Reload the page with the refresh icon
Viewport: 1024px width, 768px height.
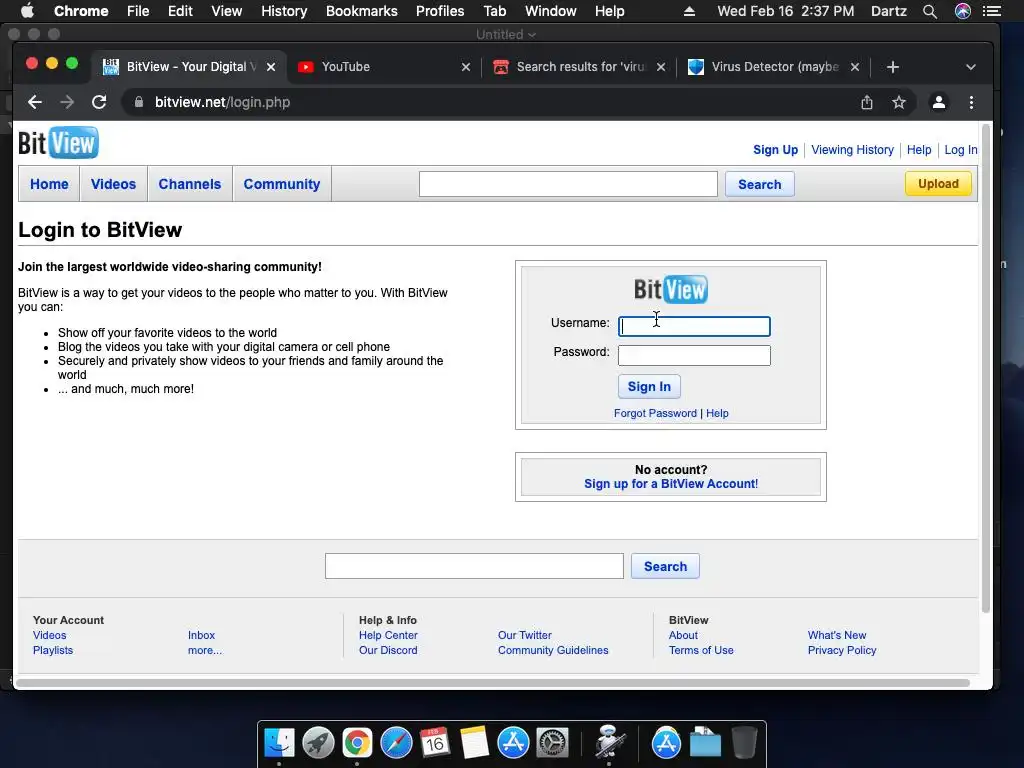(x=99, y=102)
